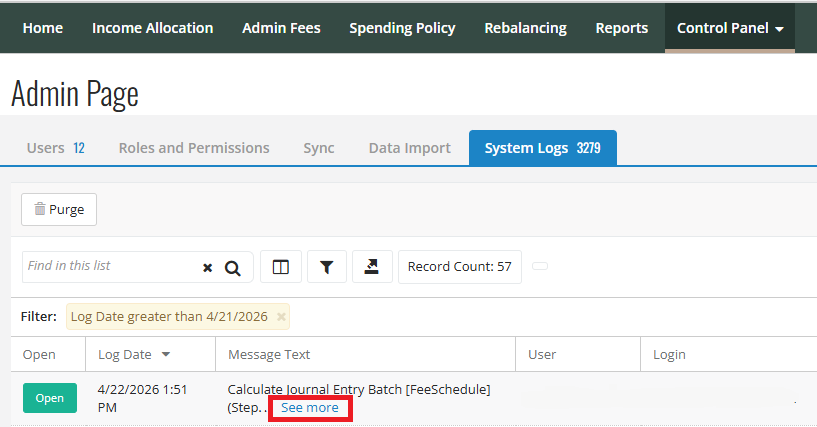
Task: Click the Calculate Journal Entry Batch message text
Action: click(359, 390)
